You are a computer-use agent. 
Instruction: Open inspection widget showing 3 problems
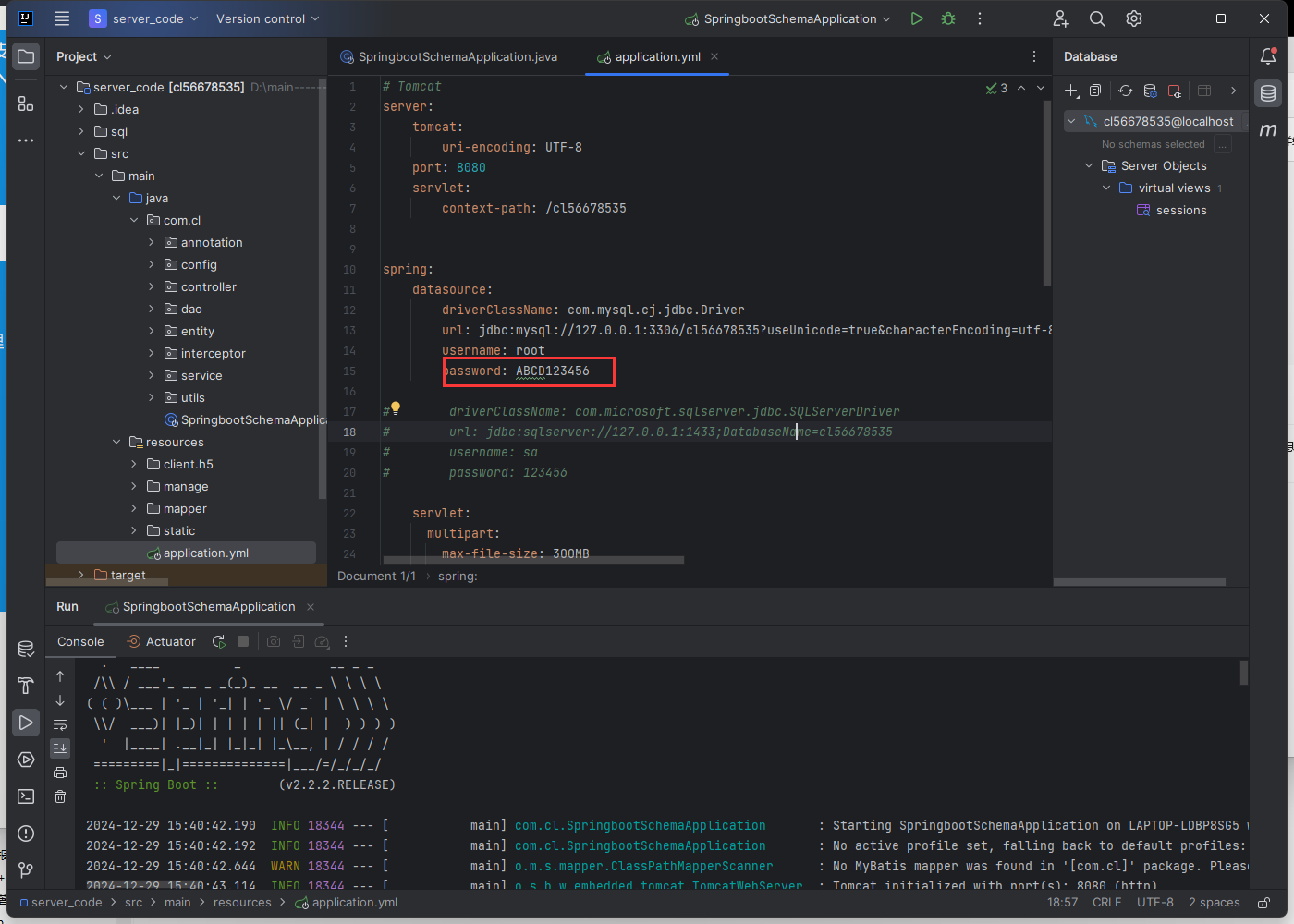(997, 88)
